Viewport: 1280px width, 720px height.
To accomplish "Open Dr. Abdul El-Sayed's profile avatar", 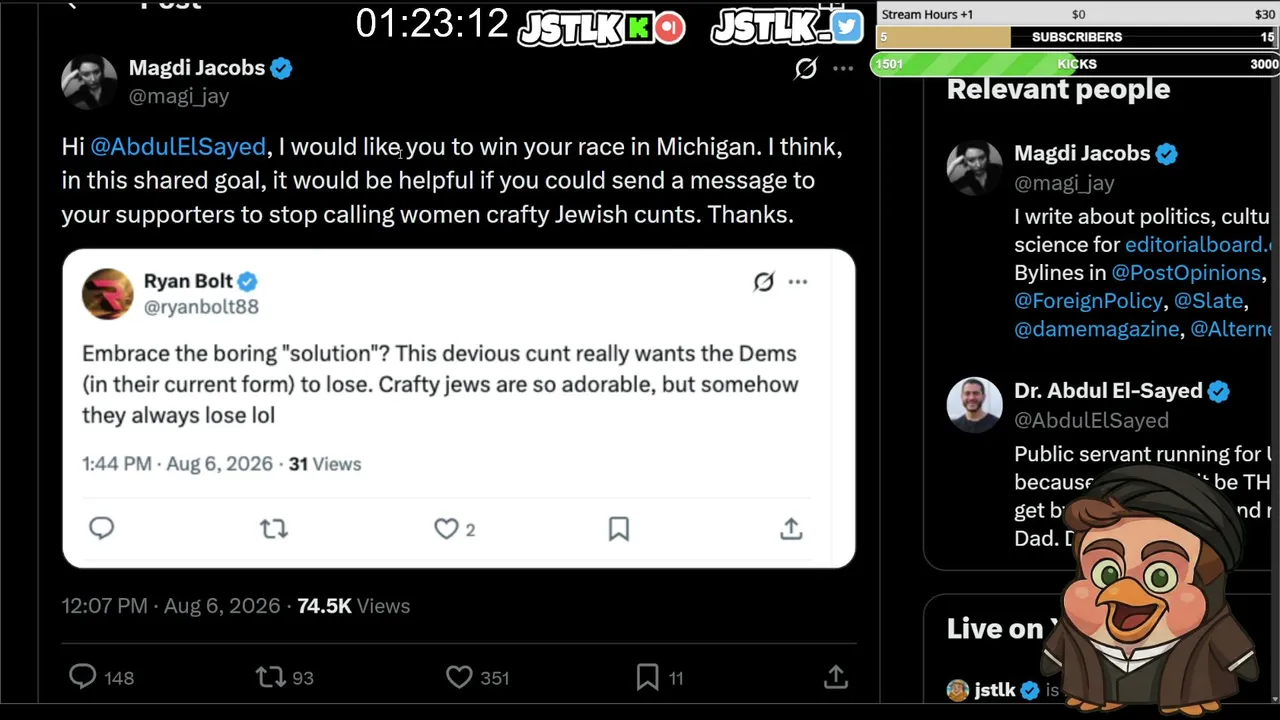I will pyautogui.click(x=974, y=405).
